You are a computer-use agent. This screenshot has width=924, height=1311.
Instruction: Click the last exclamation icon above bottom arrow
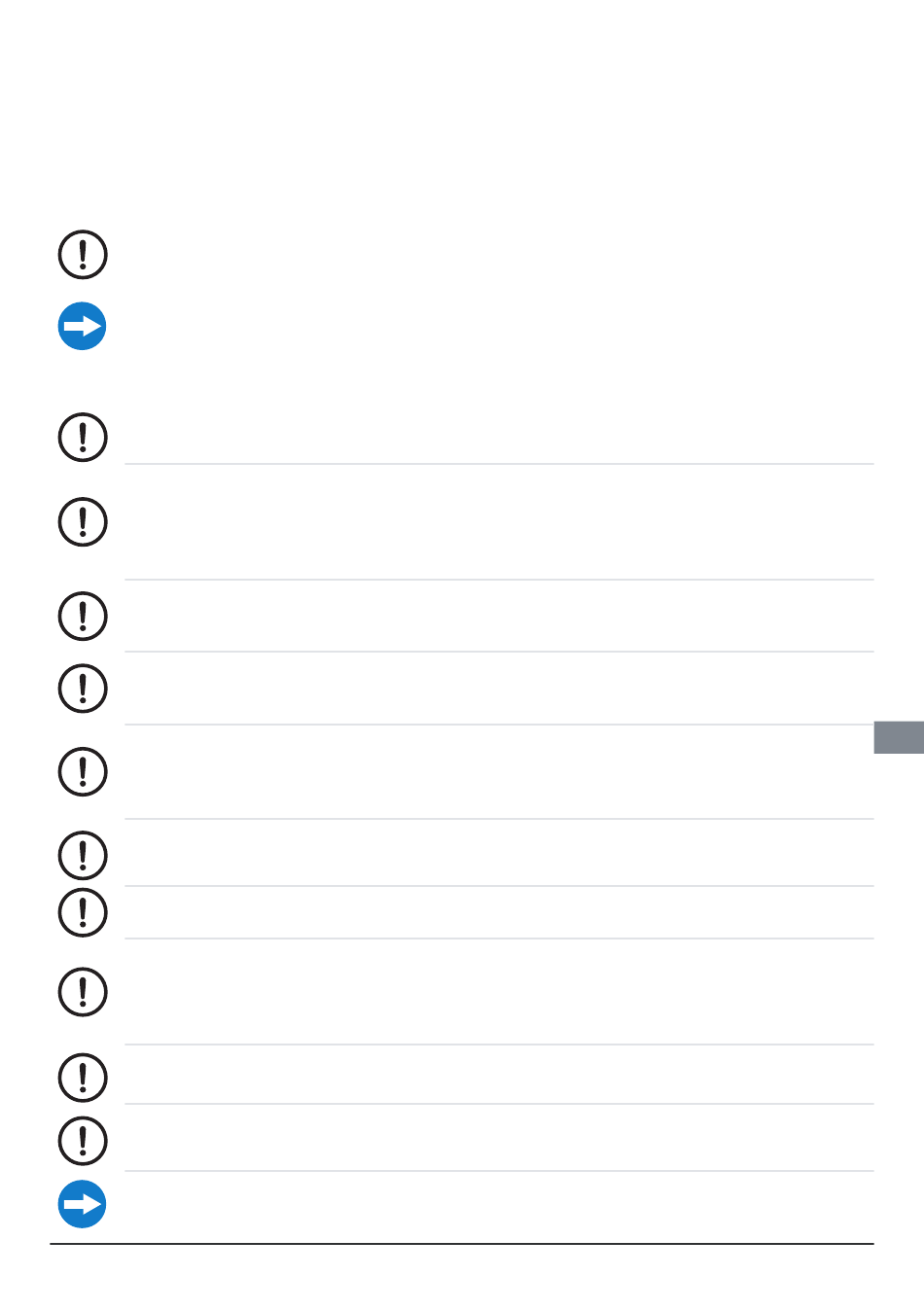(83, 1141)
